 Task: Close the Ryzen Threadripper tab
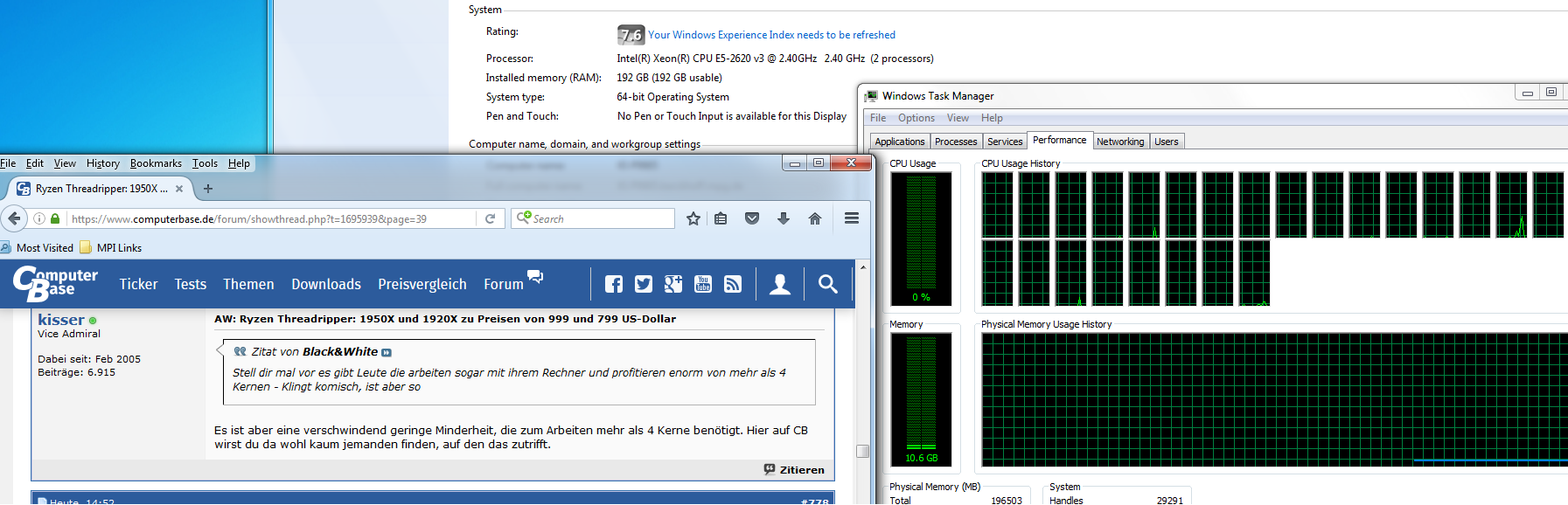click(179, 188)
